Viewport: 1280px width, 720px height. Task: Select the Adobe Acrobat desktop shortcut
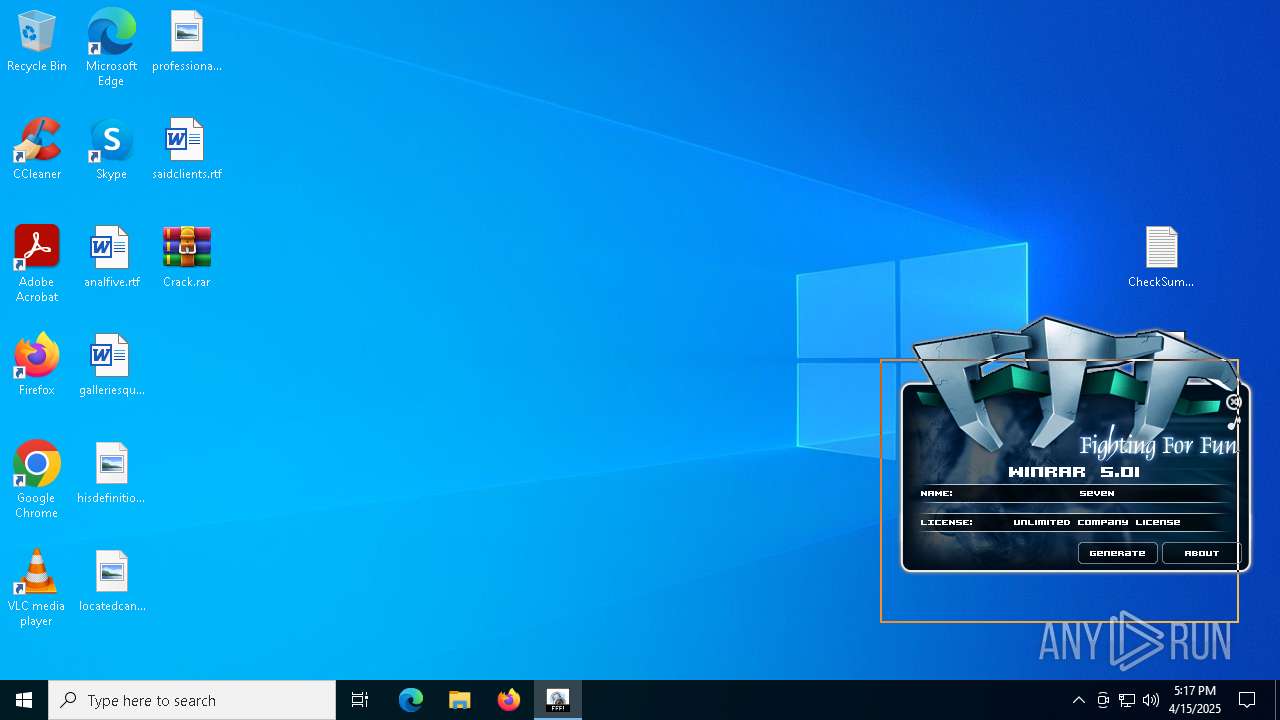(x=37, y=264)
